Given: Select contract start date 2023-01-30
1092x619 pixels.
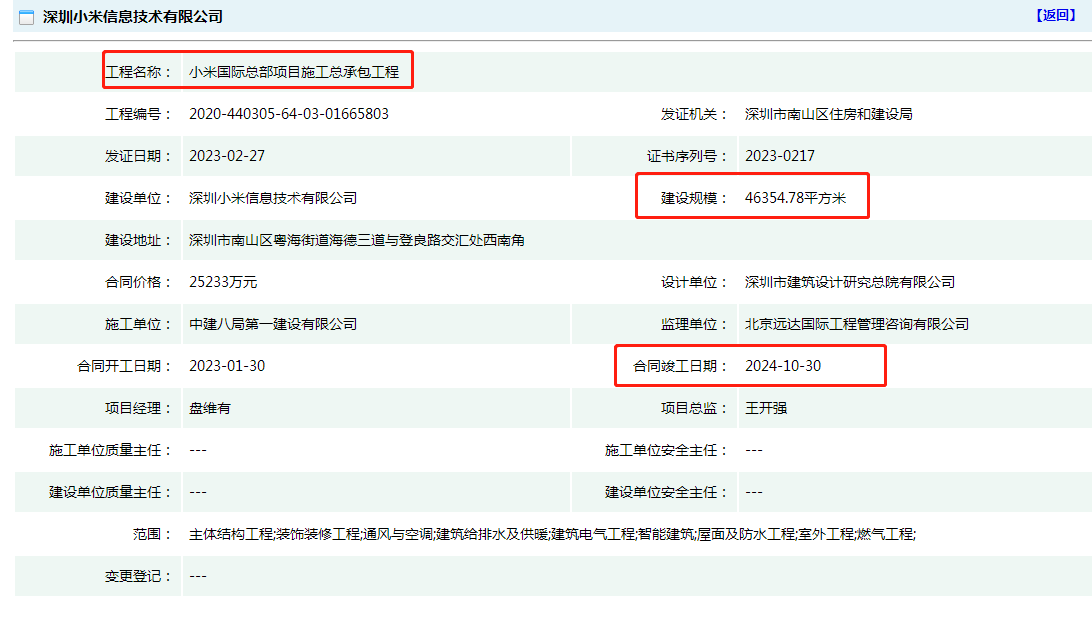Looking at the screenshot, I should [227, 366].
